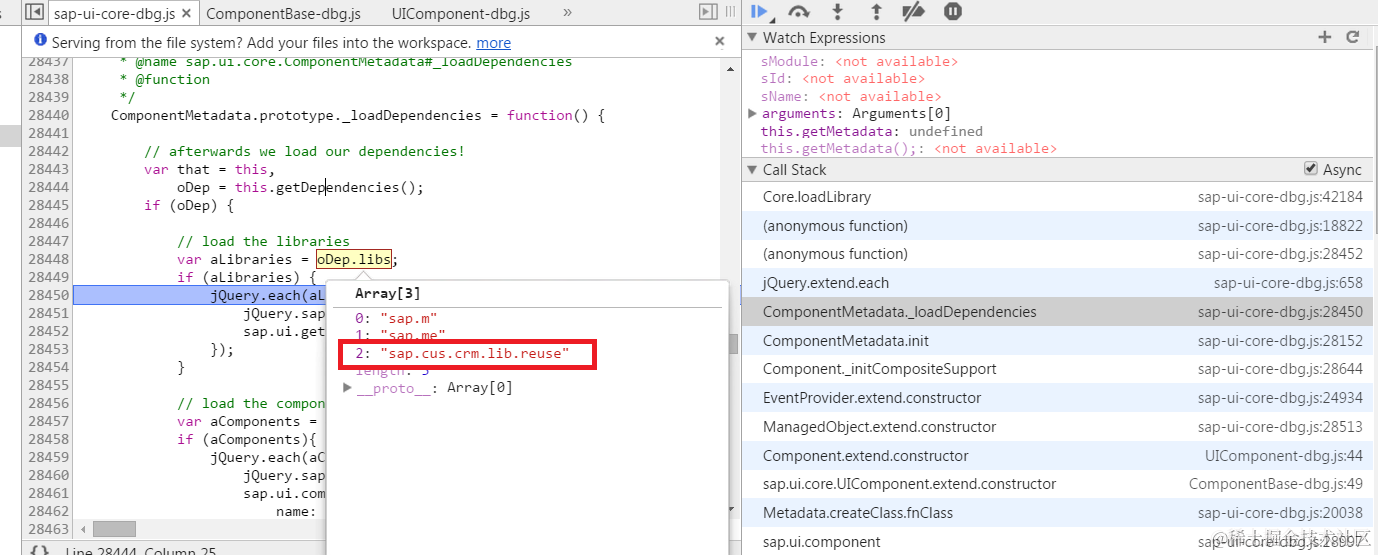Click array item "sap.cus.crm.lib.reuse"

pos(463,354)
